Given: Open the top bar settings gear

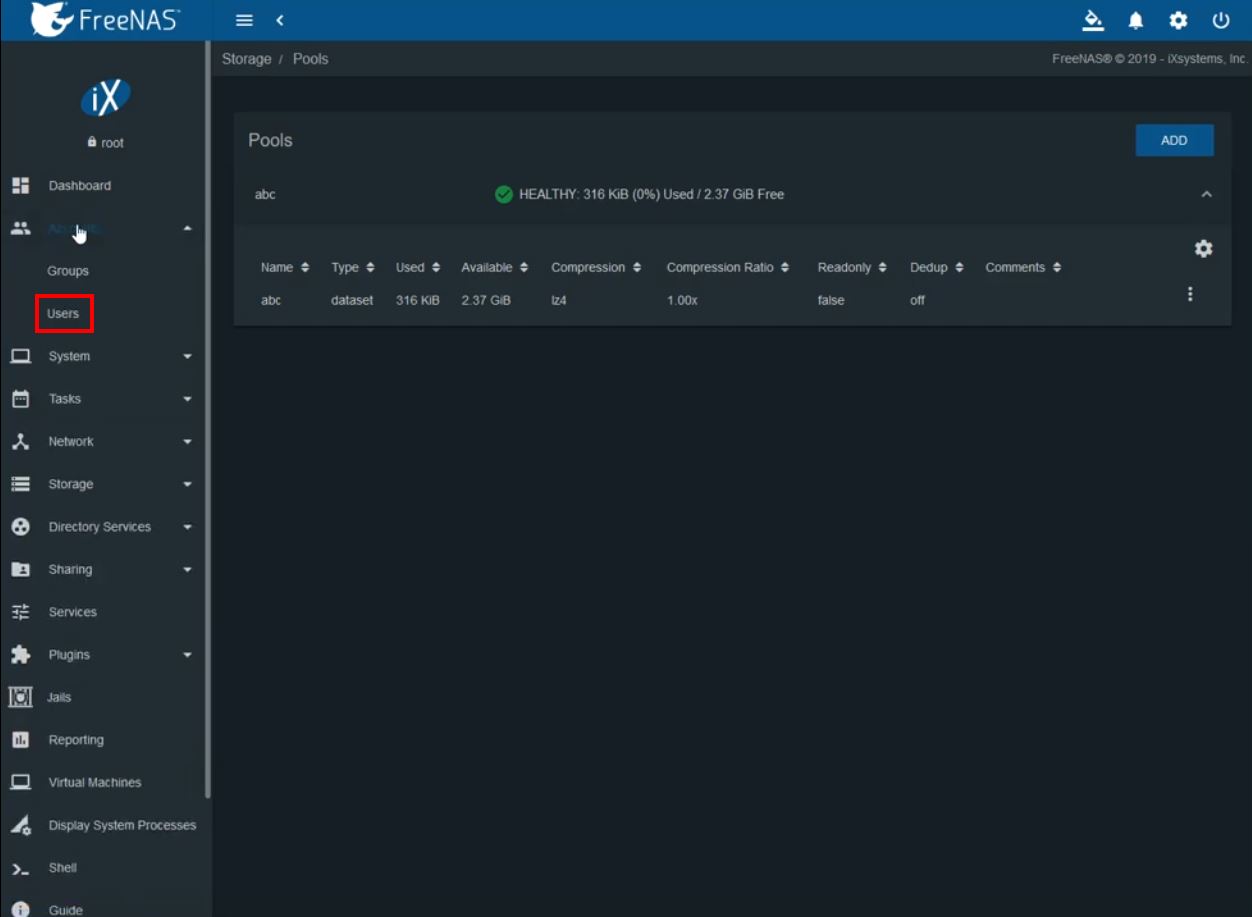Looking at the screenshot, I should click(1178, 20).
